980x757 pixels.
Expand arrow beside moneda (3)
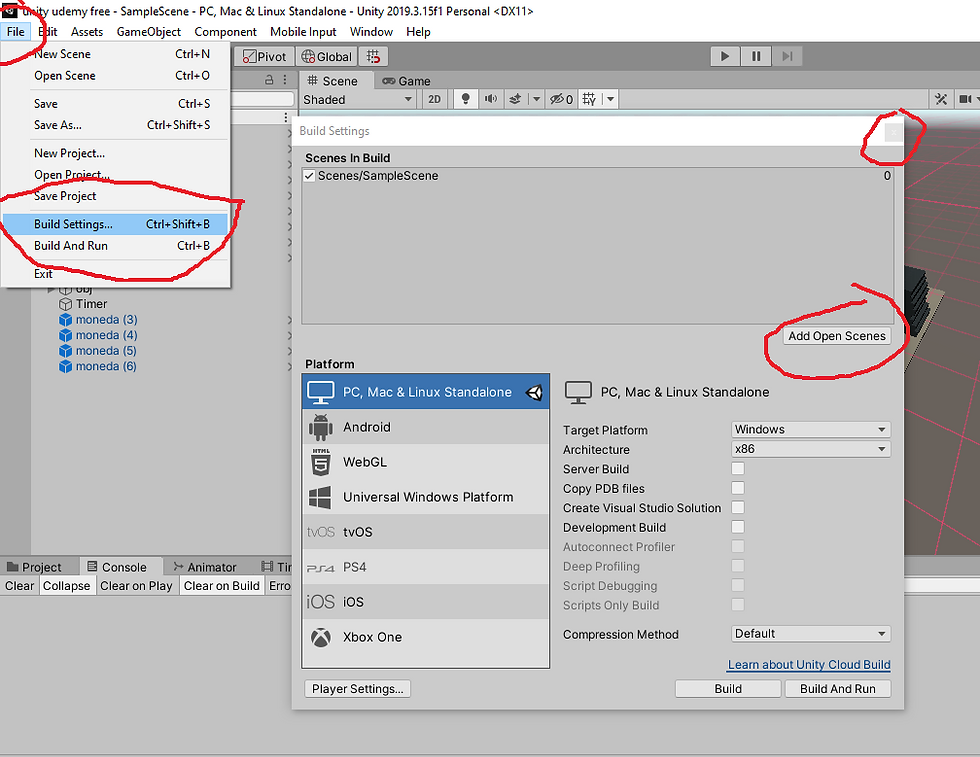pyautogui.click(x=289, y=319)
